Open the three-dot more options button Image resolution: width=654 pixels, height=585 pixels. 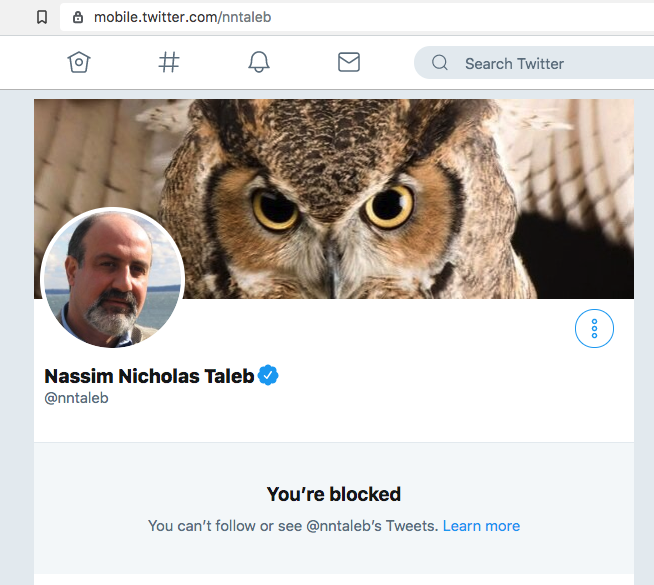[594, 328]
